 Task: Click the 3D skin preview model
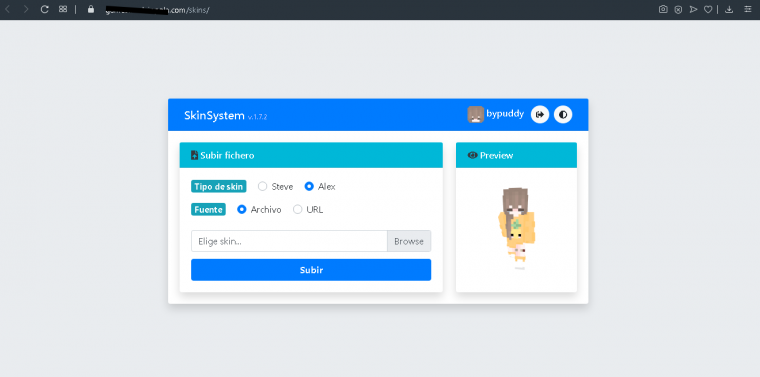[x=517, y=229]
